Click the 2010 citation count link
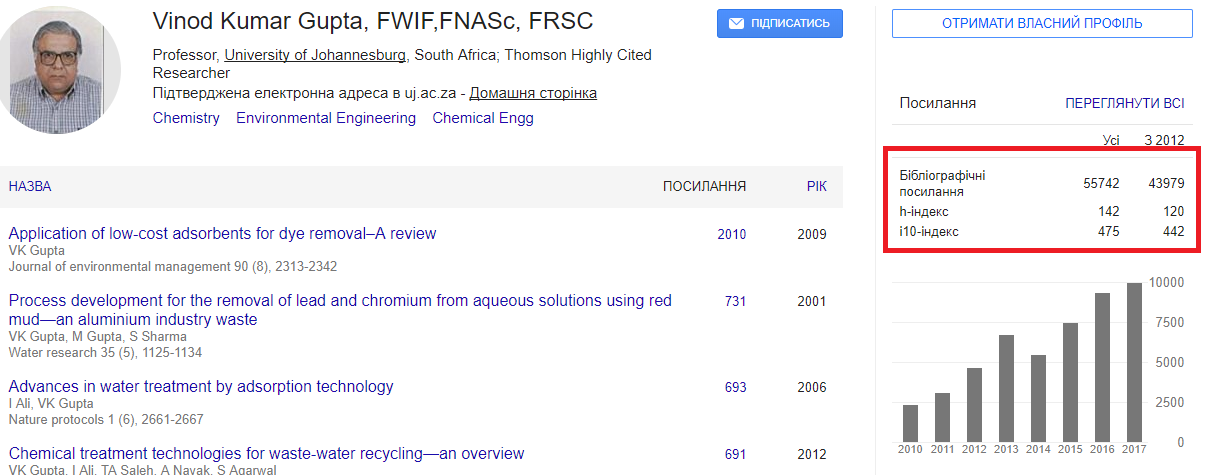The width and height of the screenshot is (1213, 475). (x=732, y=235)
